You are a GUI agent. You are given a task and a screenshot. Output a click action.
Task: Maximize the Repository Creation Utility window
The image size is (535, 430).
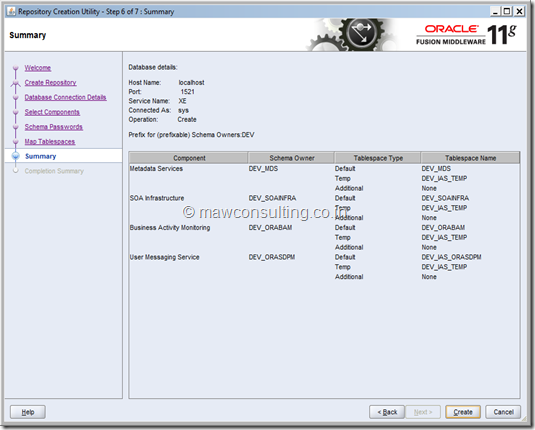click(x=507, y=11)
